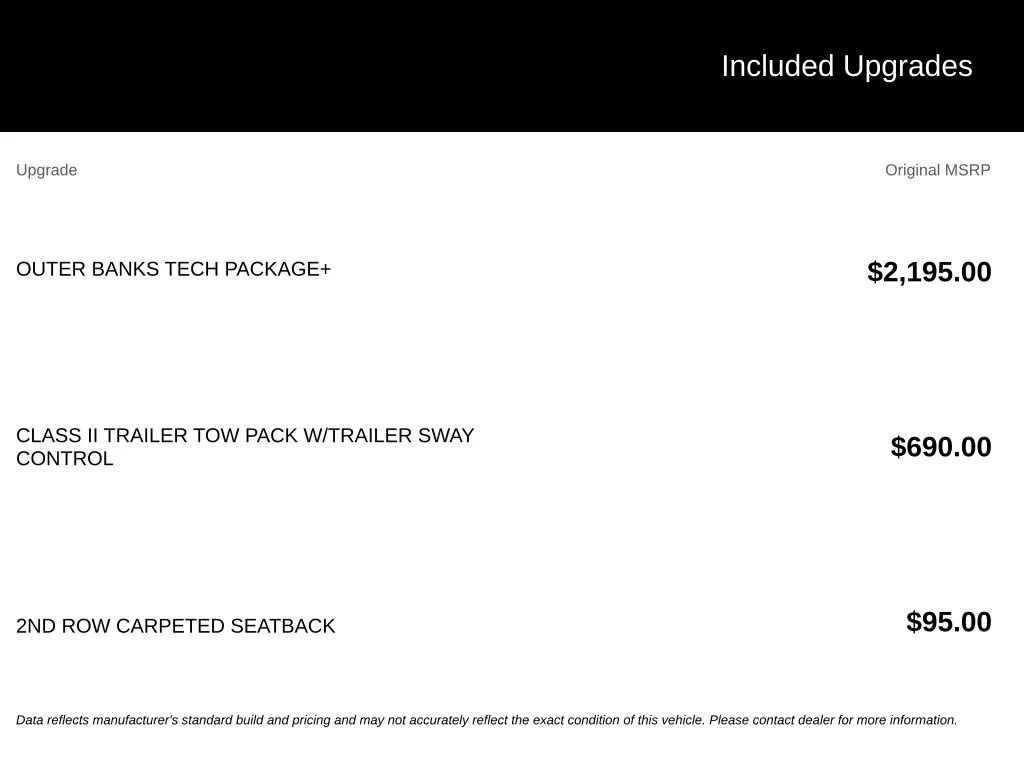Open the CLASS II TRAILER TOW PACK upgrade
The image size is (1024, 768).
(245, 447)
